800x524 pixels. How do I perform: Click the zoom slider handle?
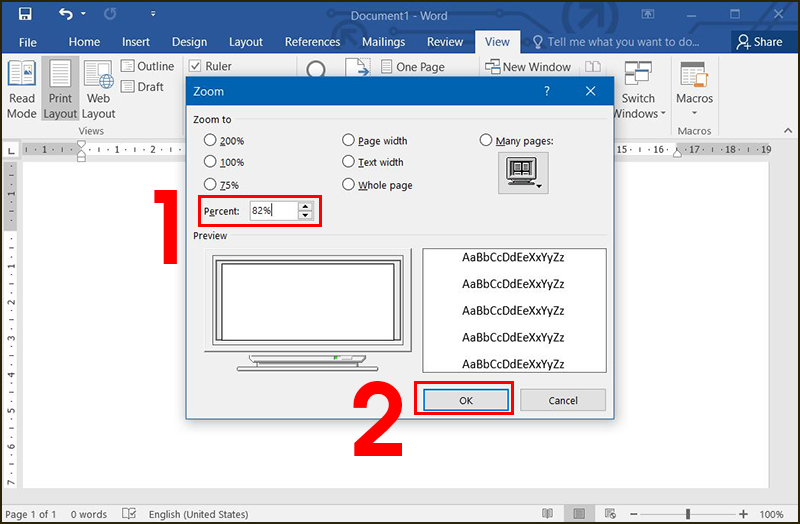click(688, 514)
